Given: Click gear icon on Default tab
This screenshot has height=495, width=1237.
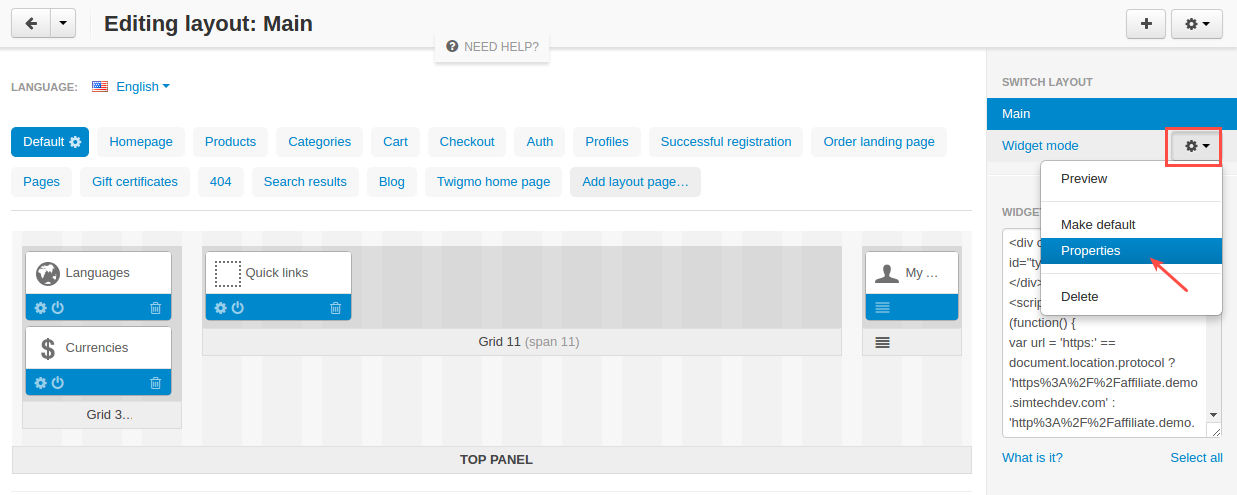Looking at the screenshot, I should tap(75, 142).
